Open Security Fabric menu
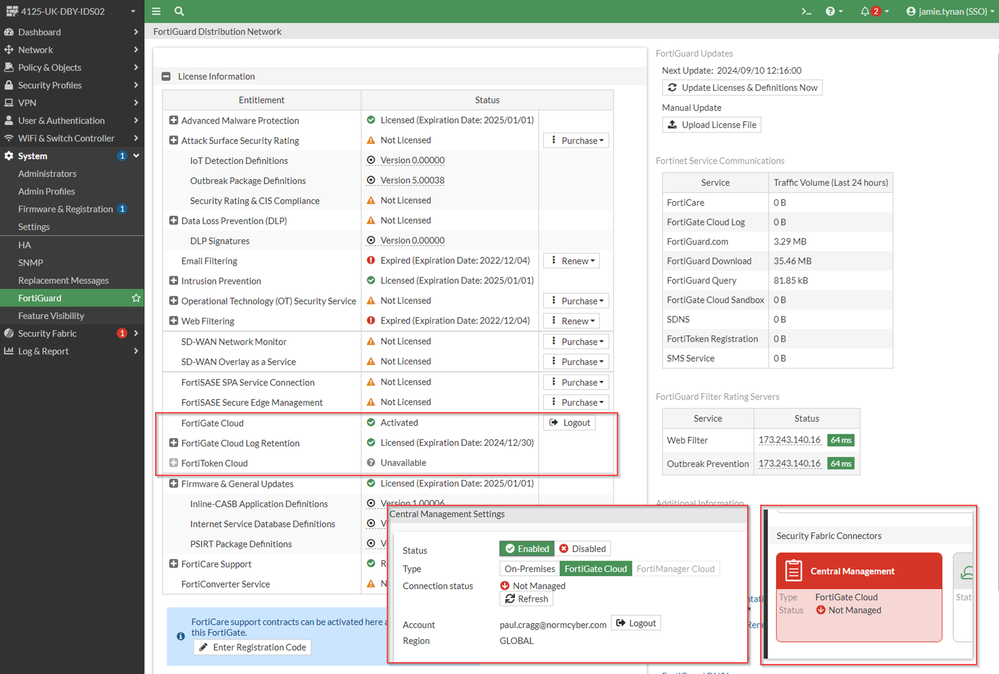 click(71, 333)
